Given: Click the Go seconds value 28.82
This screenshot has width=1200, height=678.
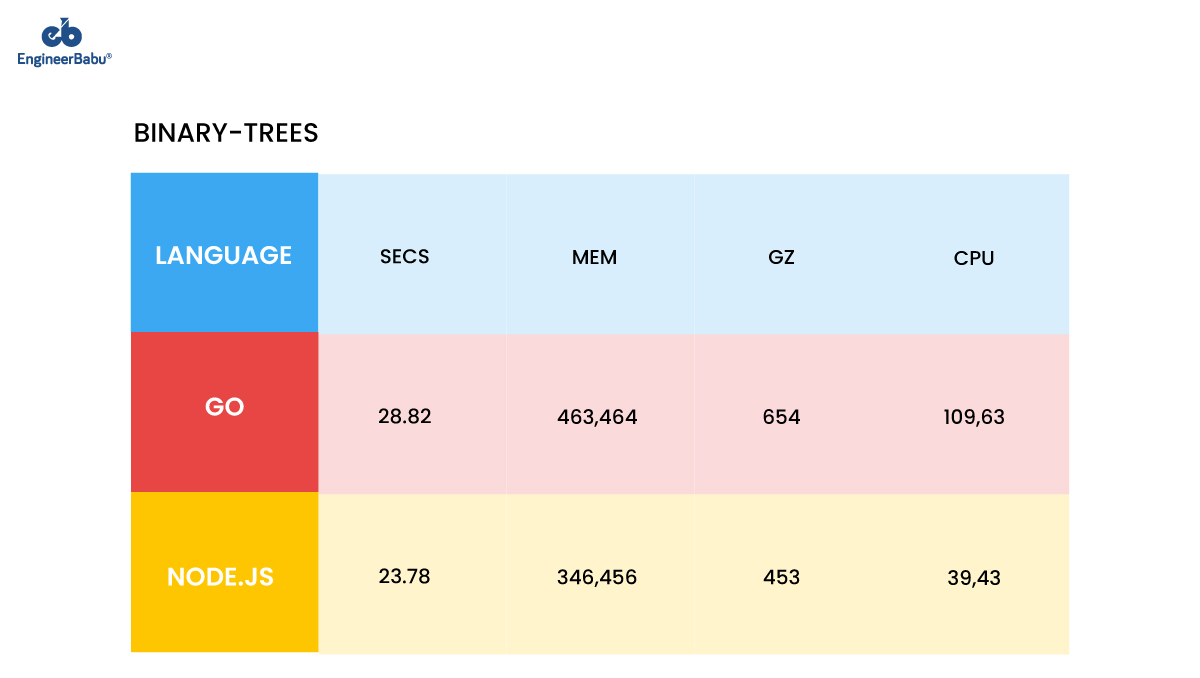Looking at the screenshot, I should (405, 416).
